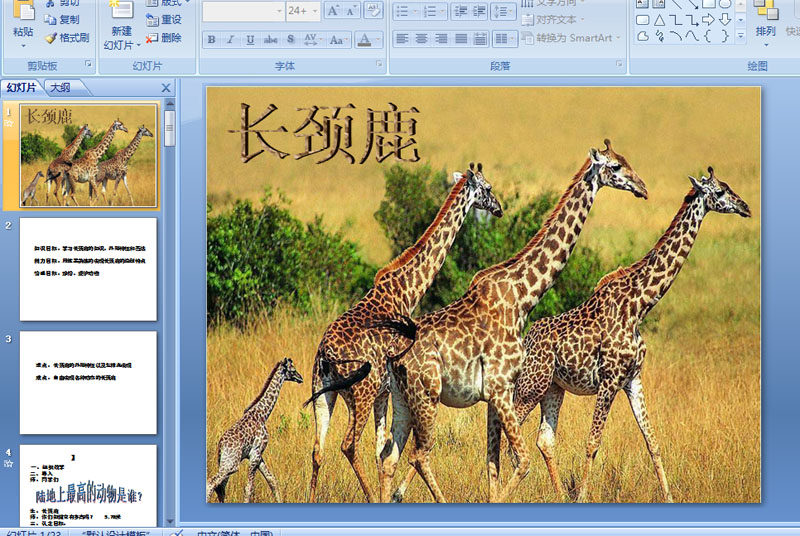Select the Format Painter (格式刷) brush
This screenshot has width=800, height=536.
click(67, 38)
